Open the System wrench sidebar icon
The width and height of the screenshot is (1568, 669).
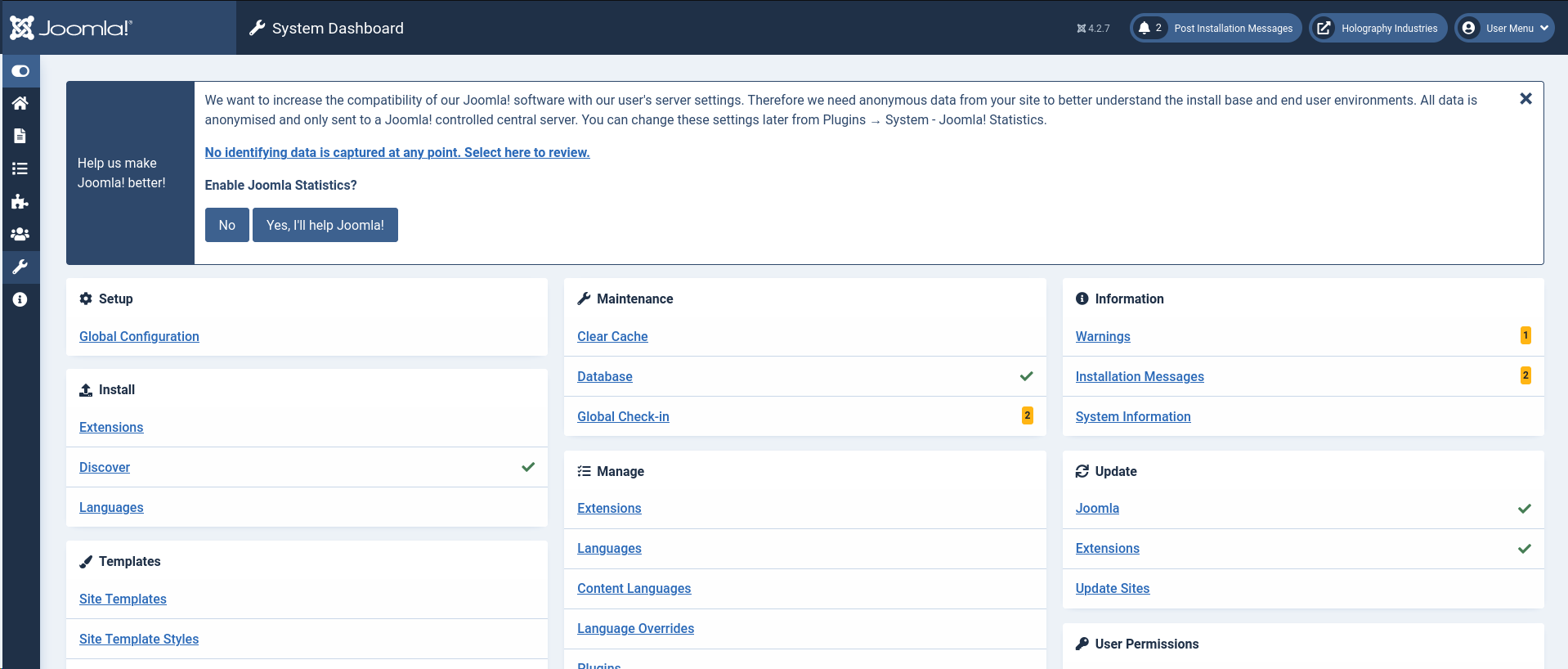click(20, 267)
